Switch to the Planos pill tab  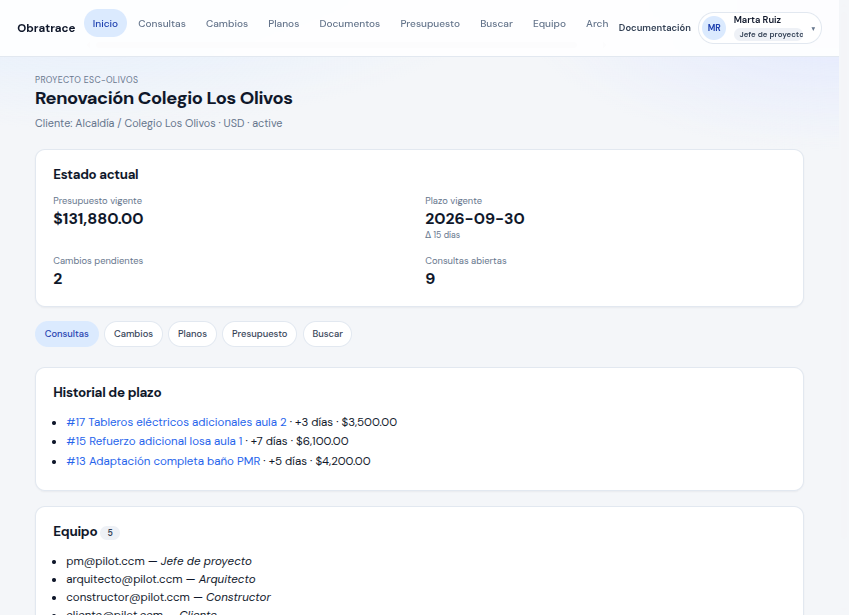click(192, 334)
